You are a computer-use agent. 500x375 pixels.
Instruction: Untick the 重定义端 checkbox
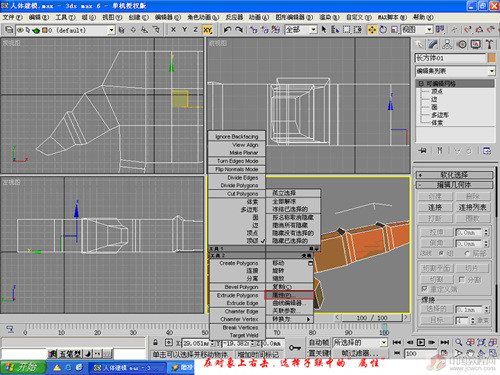point(424,289)
